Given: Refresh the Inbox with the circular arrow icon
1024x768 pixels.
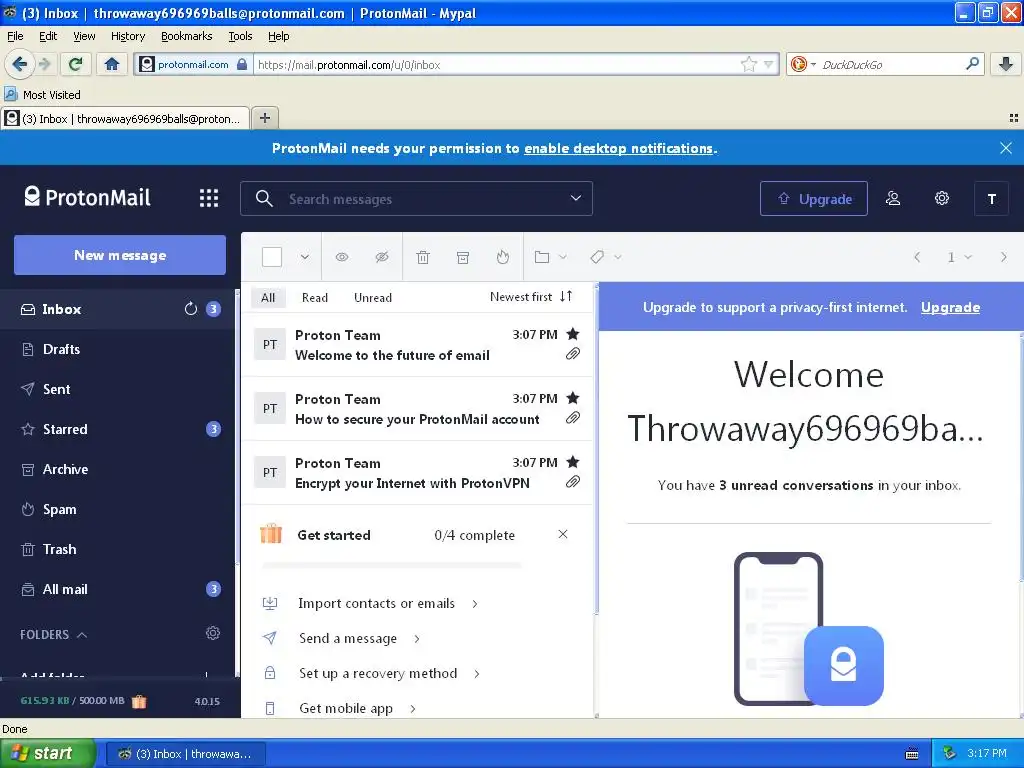Looking at the screenshot, I should click(x=191, y=309).
